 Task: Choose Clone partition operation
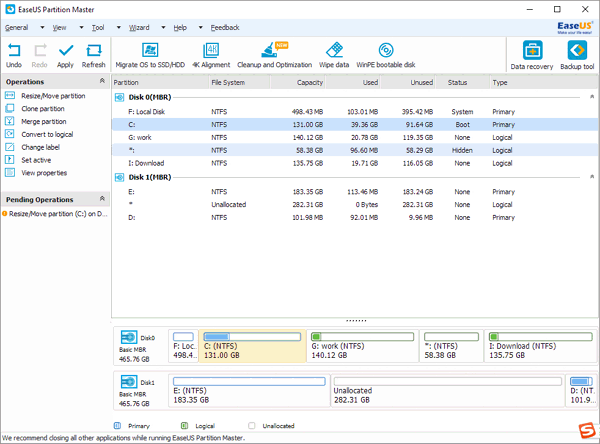43,109
